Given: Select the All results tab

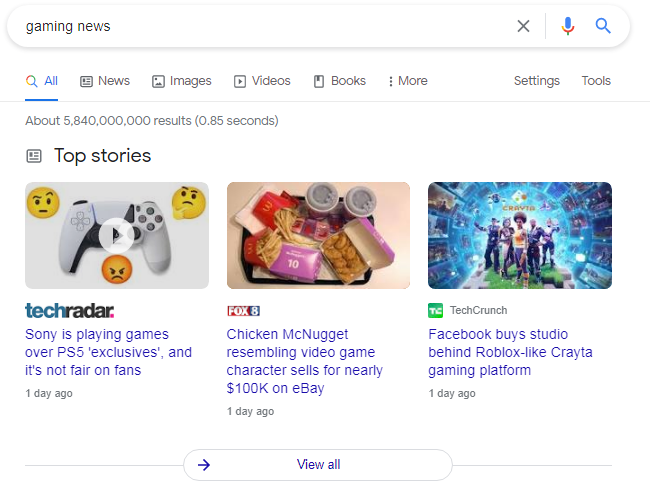Looking at the screenshot, I should click(42, 81).
